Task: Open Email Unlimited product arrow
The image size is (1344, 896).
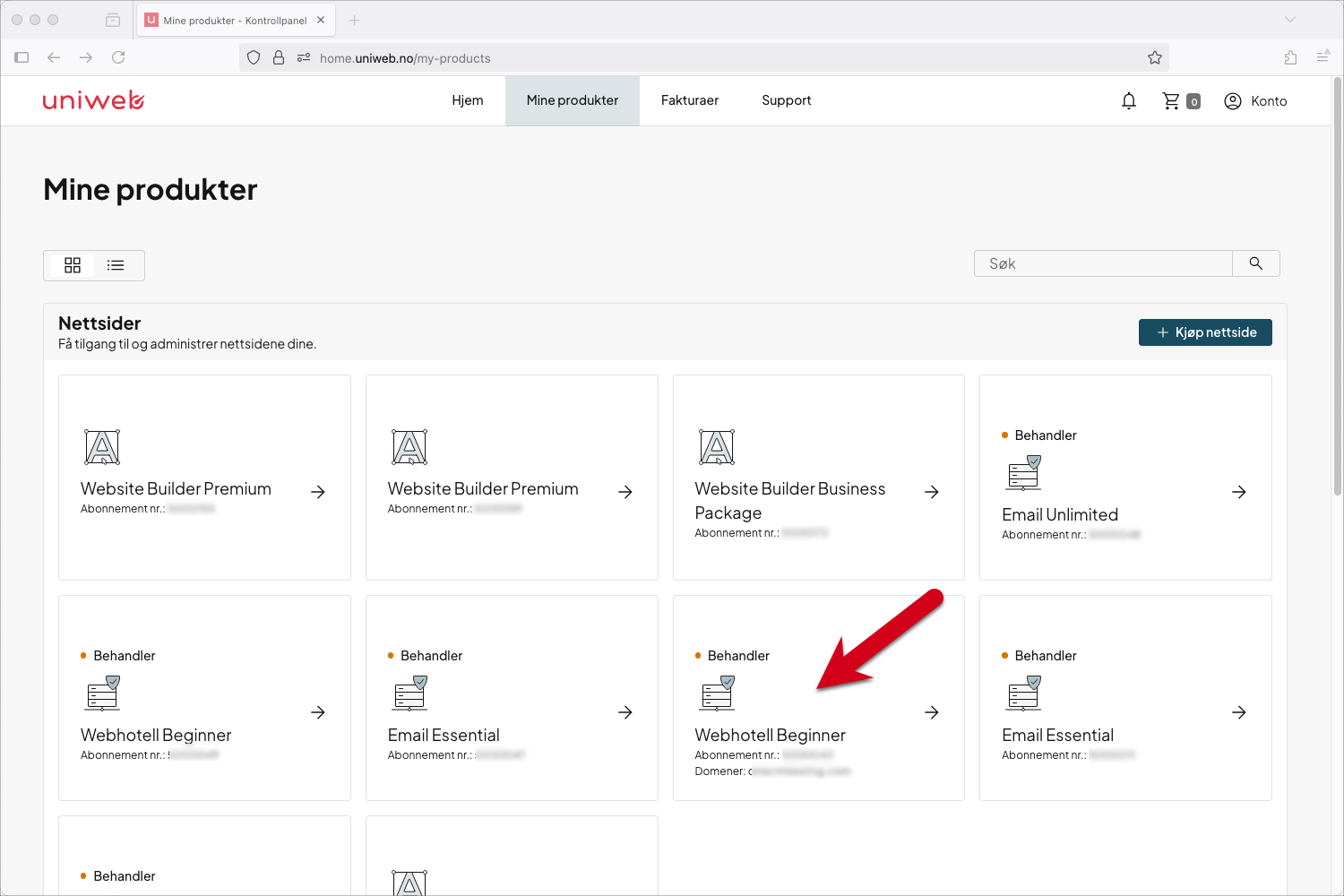Action: (x=1239, y=492)
